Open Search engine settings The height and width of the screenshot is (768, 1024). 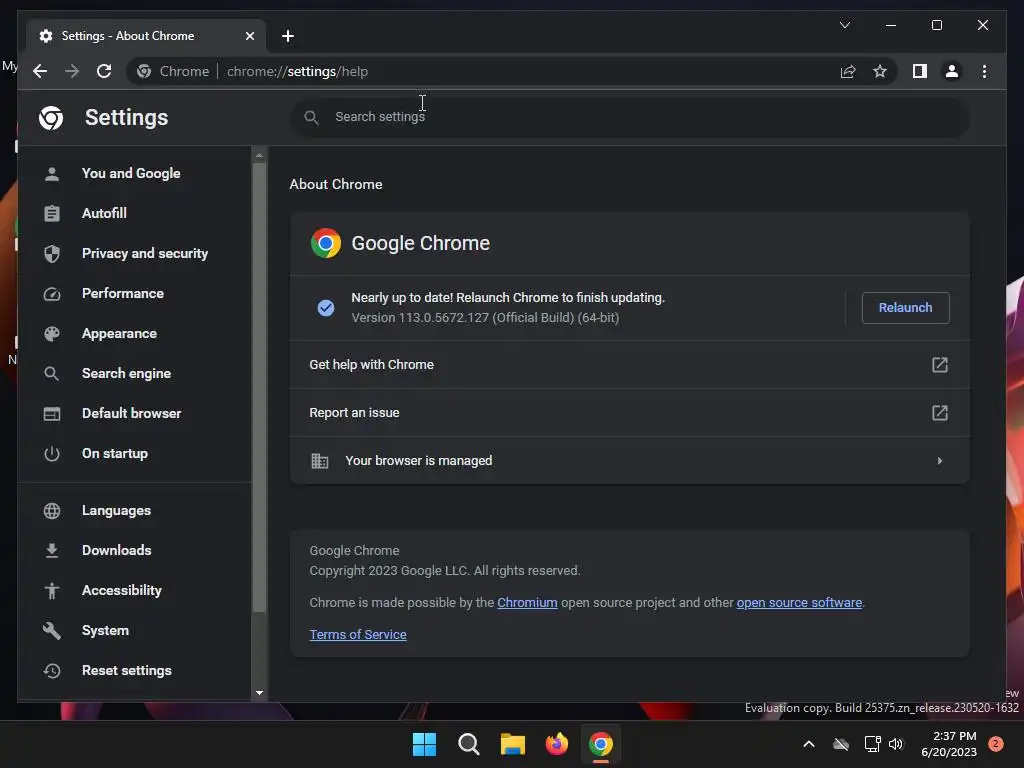click(x=127, y=374)
